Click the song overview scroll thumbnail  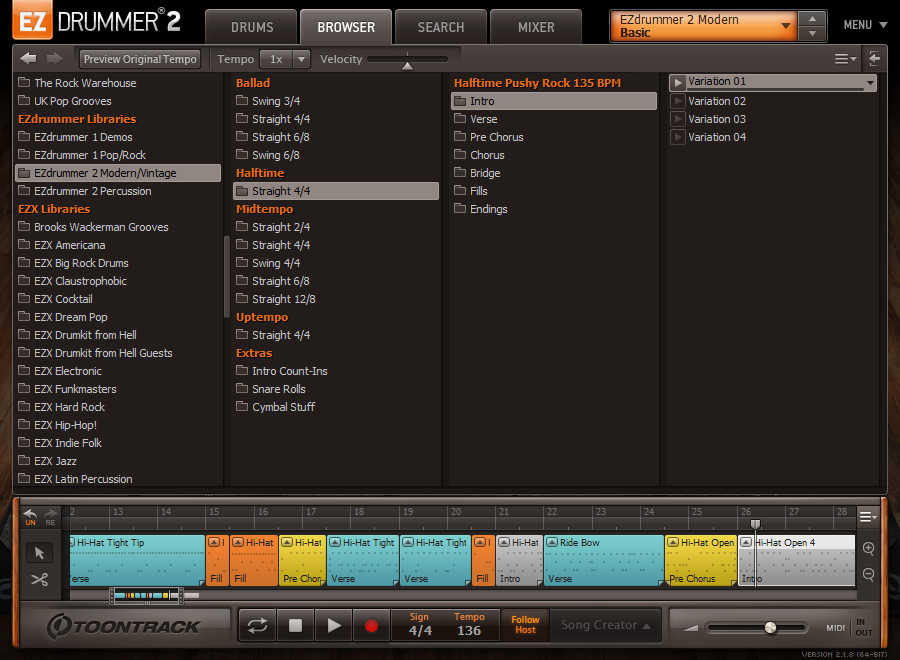coord(147,596)
